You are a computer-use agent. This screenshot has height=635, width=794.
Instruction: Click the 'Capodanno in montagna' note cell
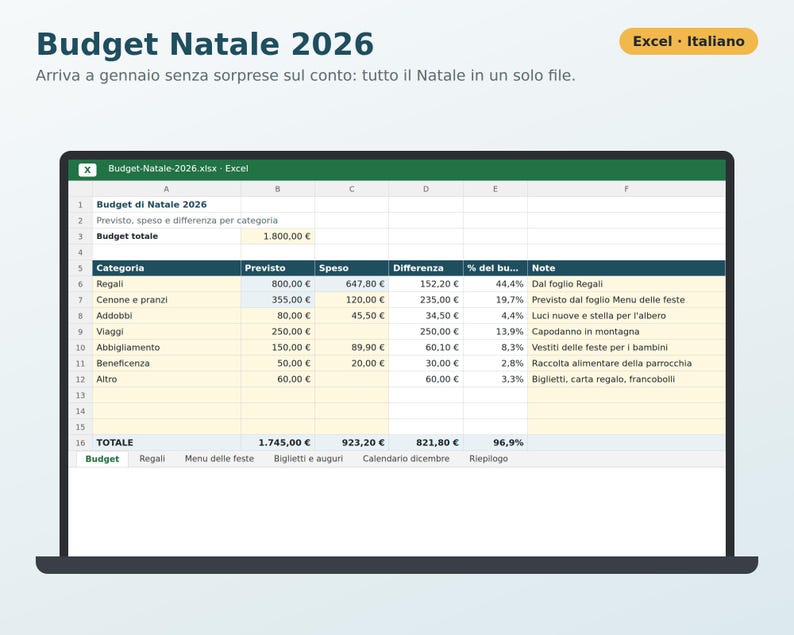point(626,332)
